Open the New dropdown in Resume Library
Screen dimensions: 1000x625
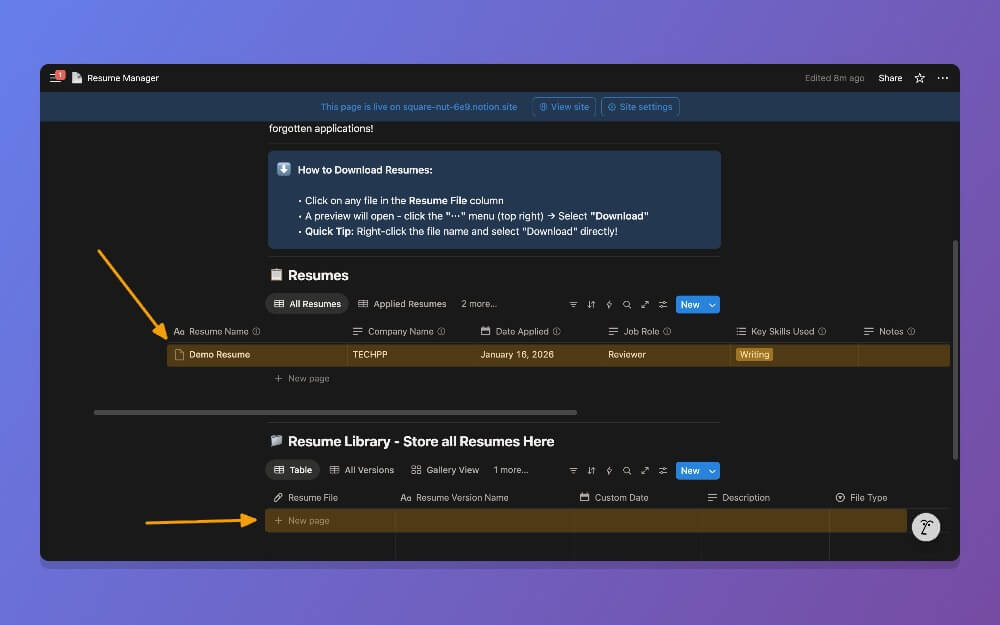(x=710, y=470)
